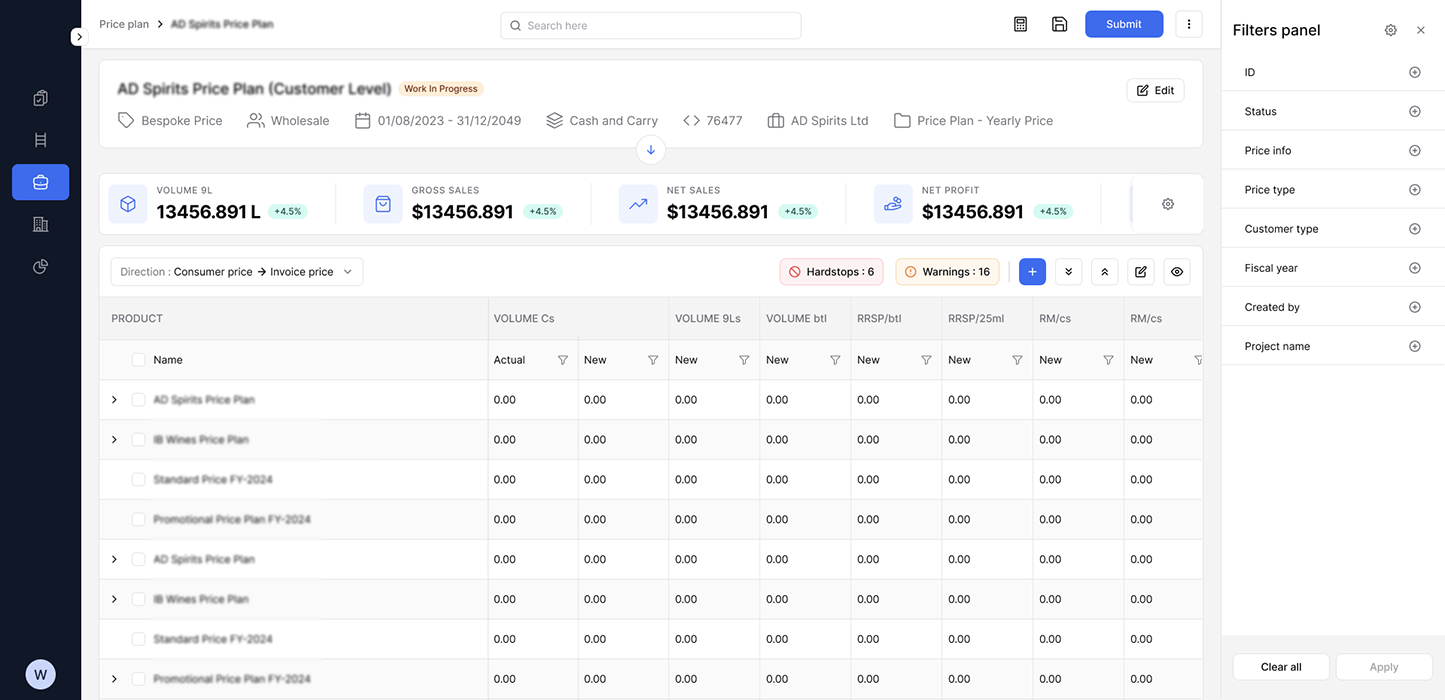Screen dimensions: 1445x700
Task: Click the briefcase icon in left sidebar
Action: (x=40, y=182)
